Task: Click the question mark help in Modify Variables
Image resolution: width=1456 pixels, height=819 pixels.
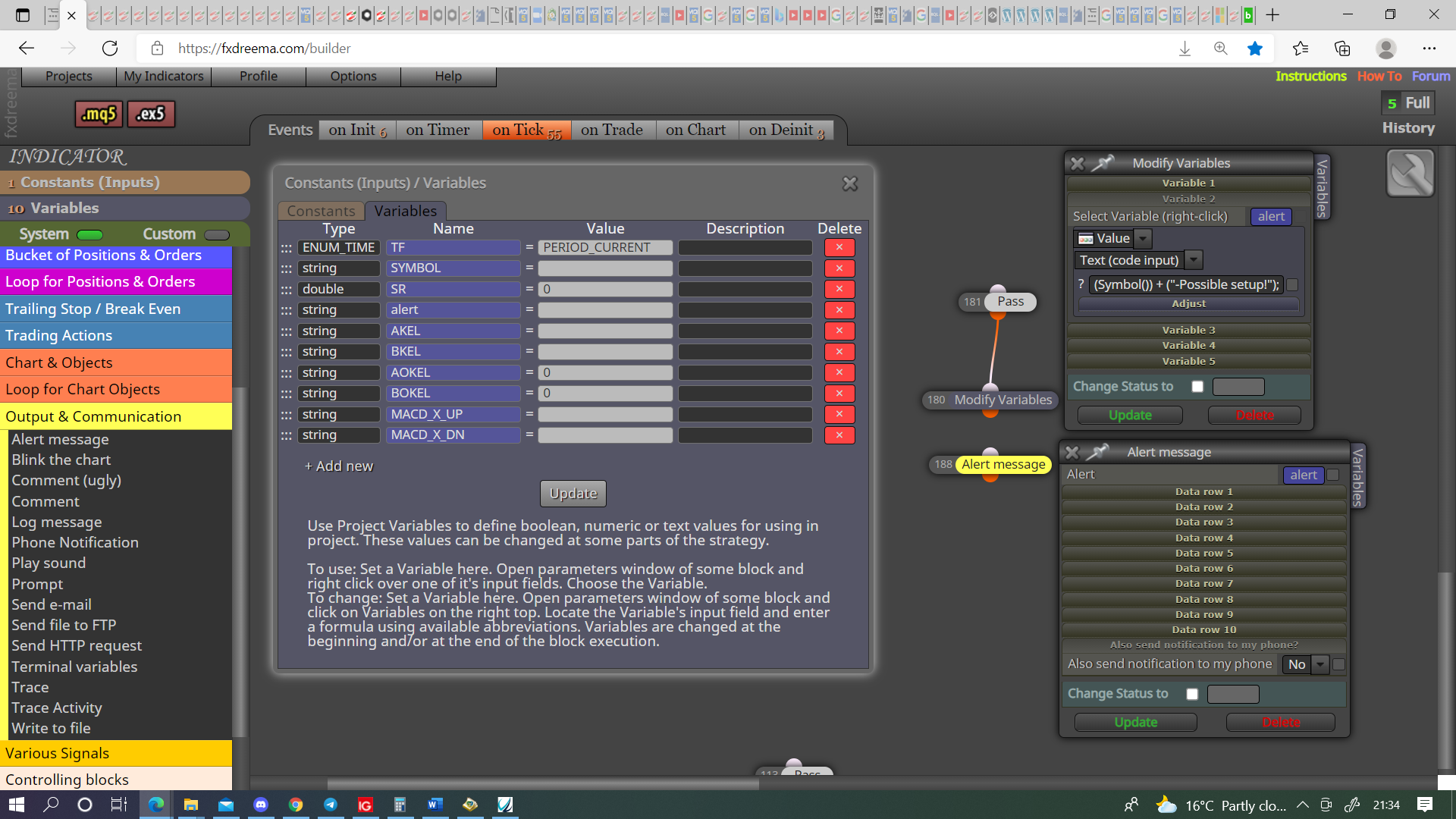Action: (1081, 284)
